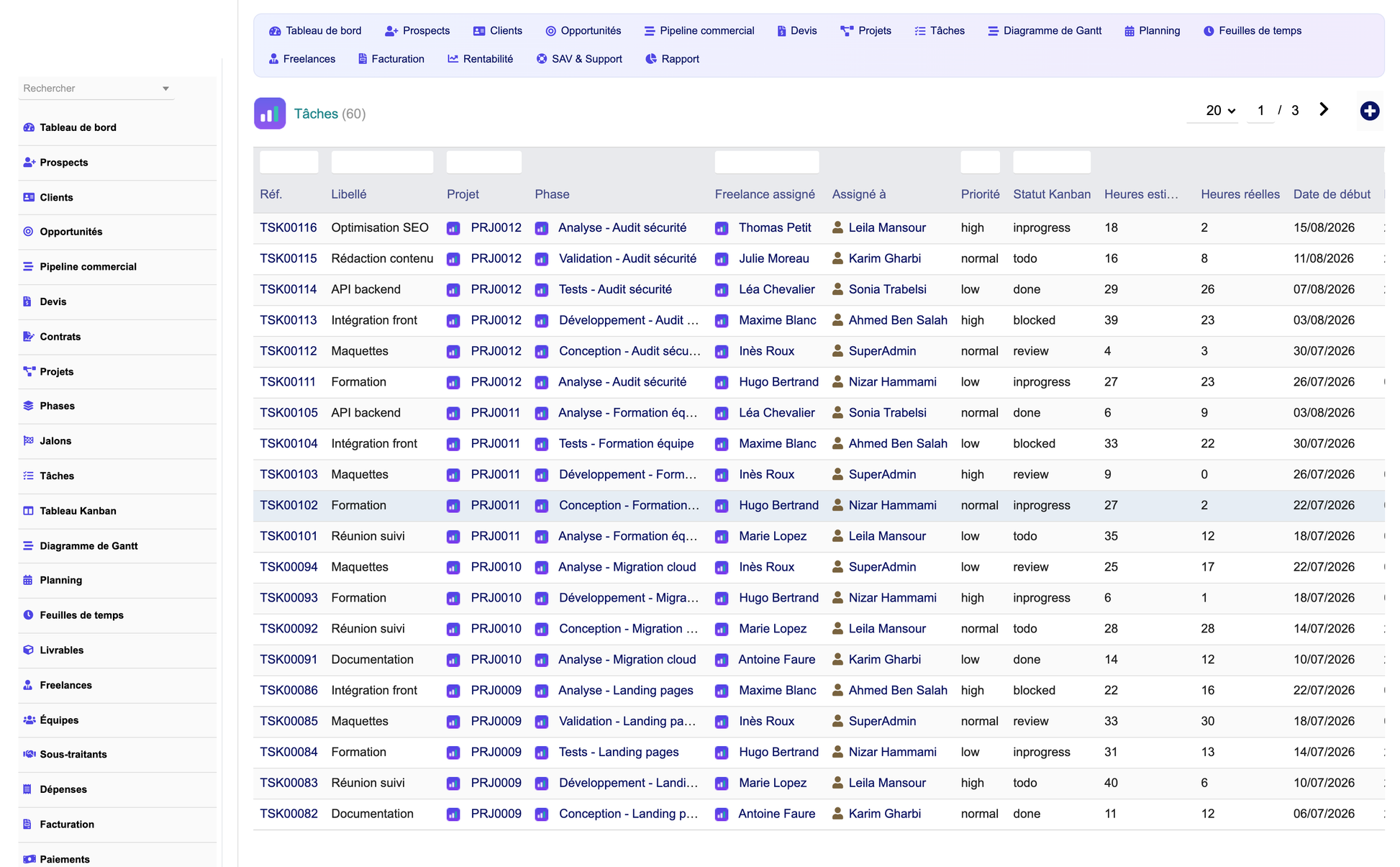
Task: Click the Planning calendar icon in sidebar
Action: [x=29, y=580]
